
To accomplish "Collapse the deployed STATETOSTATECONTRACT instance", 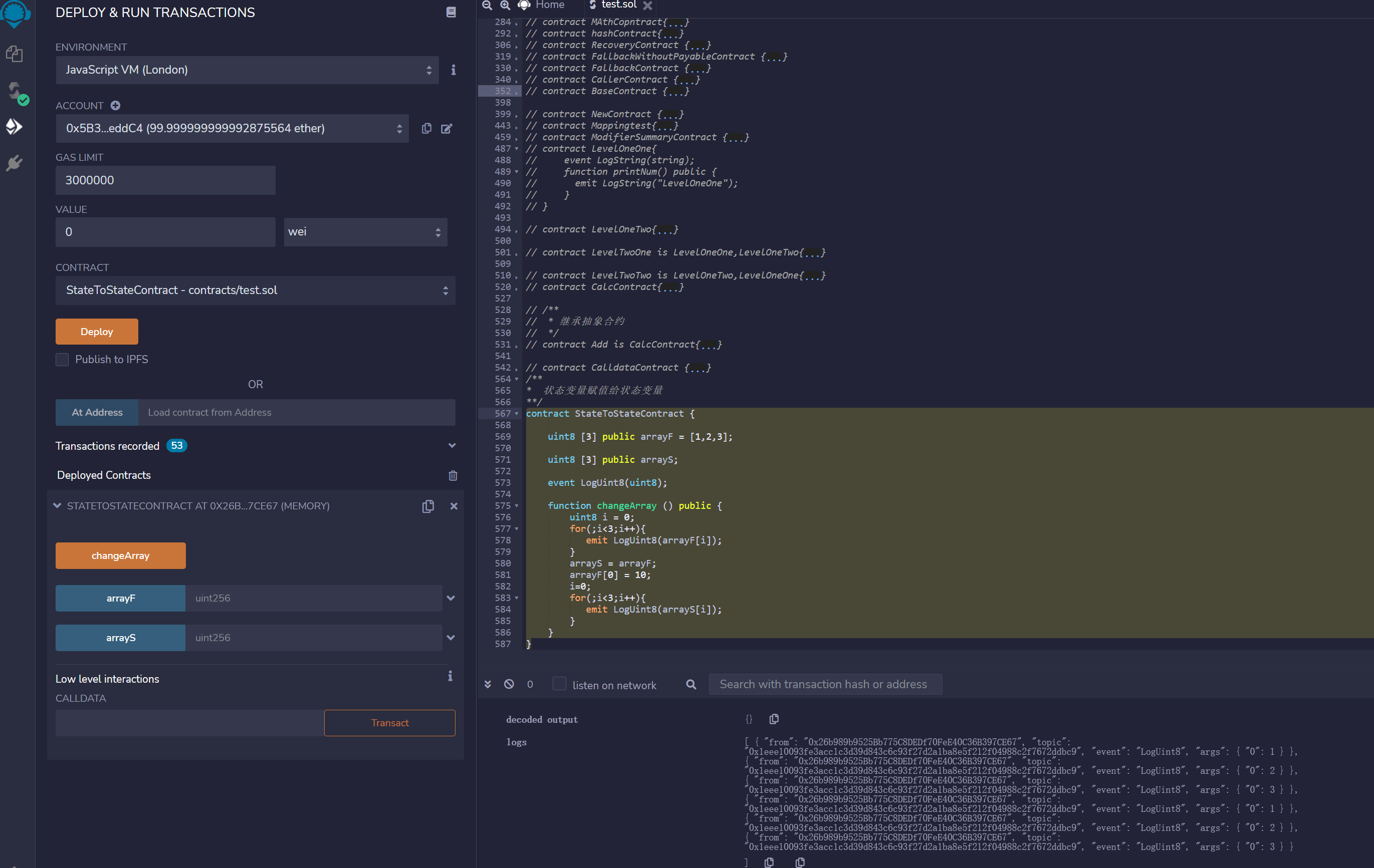I will click(57, 506).
